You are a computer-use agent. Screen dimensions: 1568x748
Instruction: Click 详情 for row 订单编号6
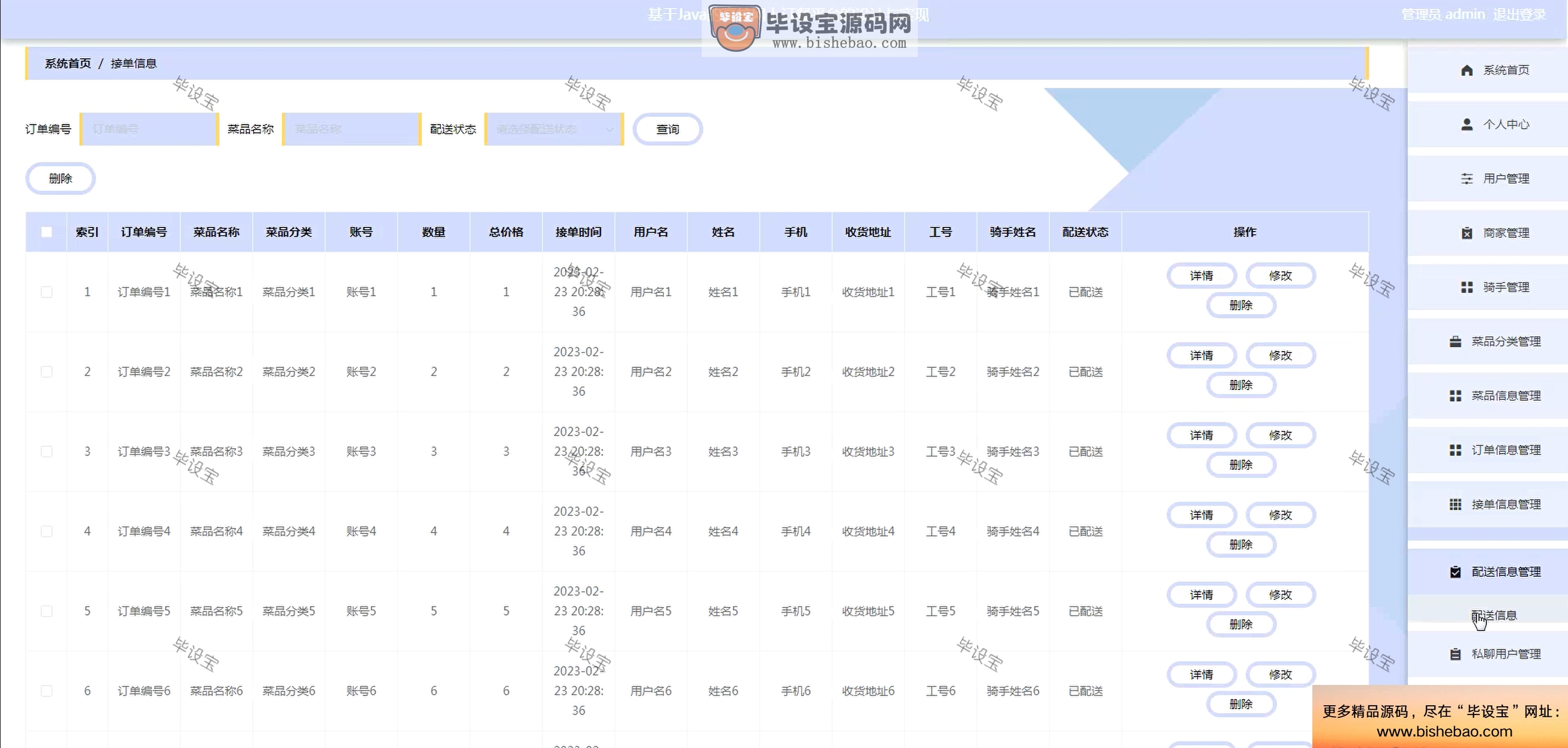[x=1202, y=675]
